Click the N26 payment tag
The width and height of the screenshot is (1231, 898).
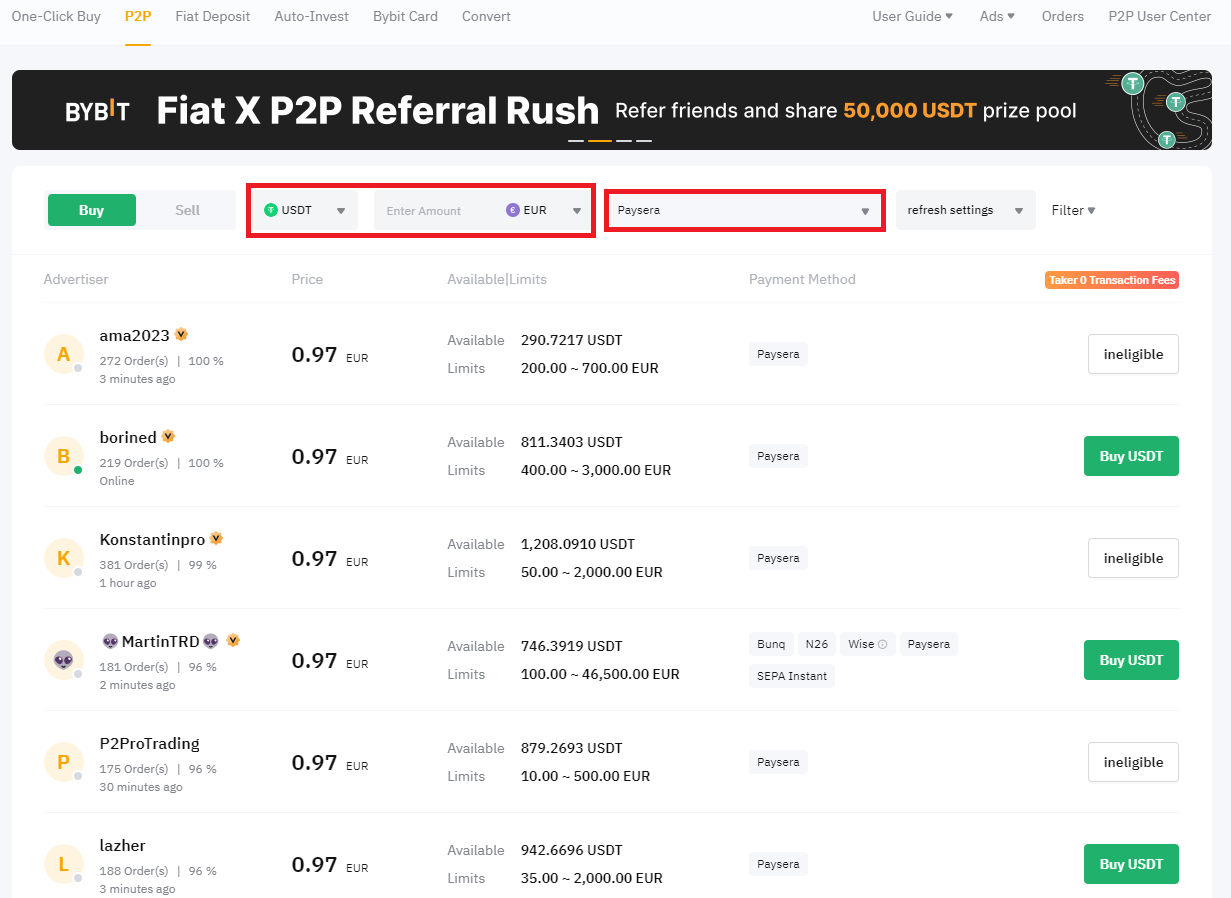pos(817,644)
